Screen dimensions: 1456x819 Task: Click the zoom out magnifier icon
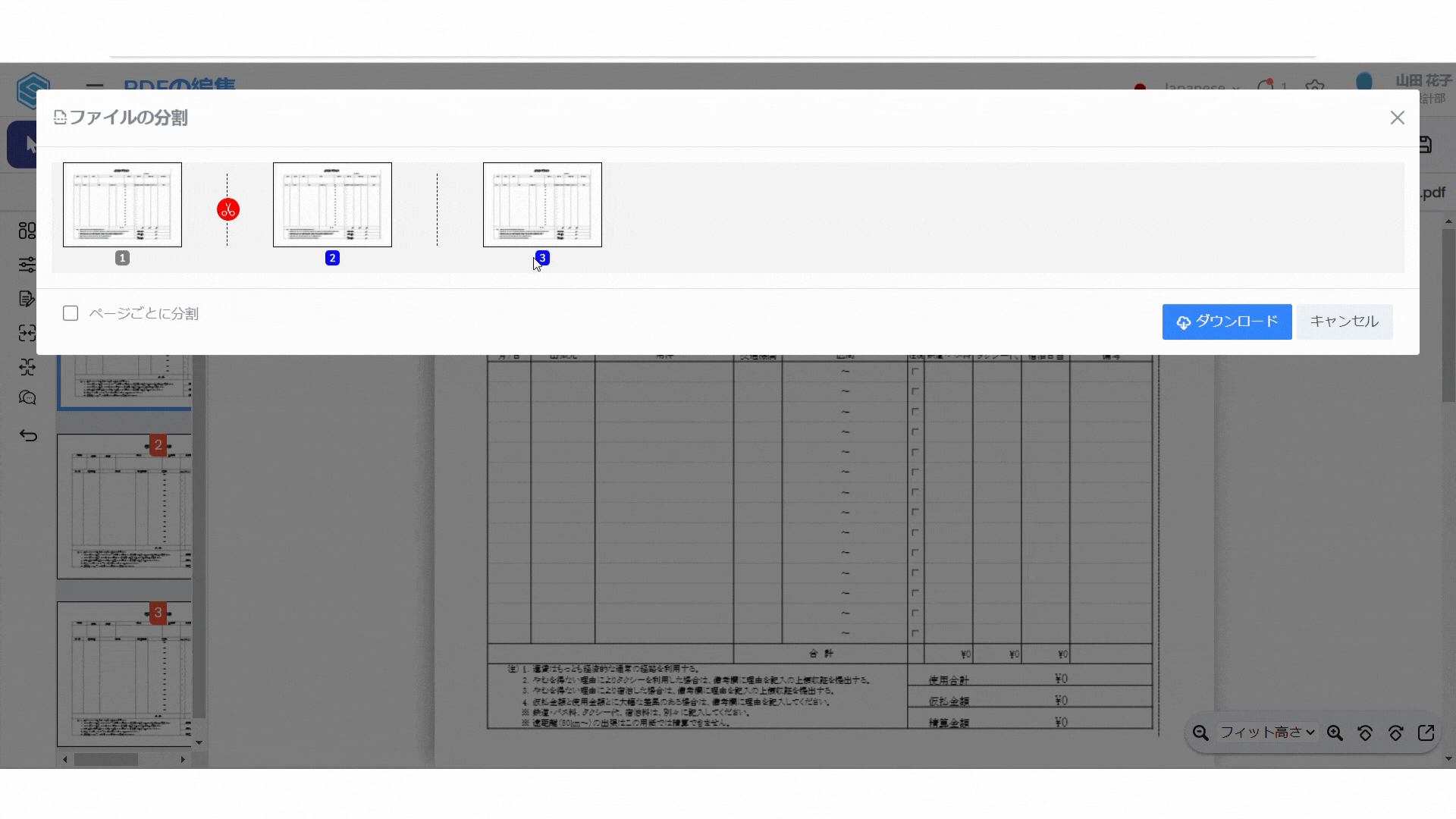click(1200, 733)
